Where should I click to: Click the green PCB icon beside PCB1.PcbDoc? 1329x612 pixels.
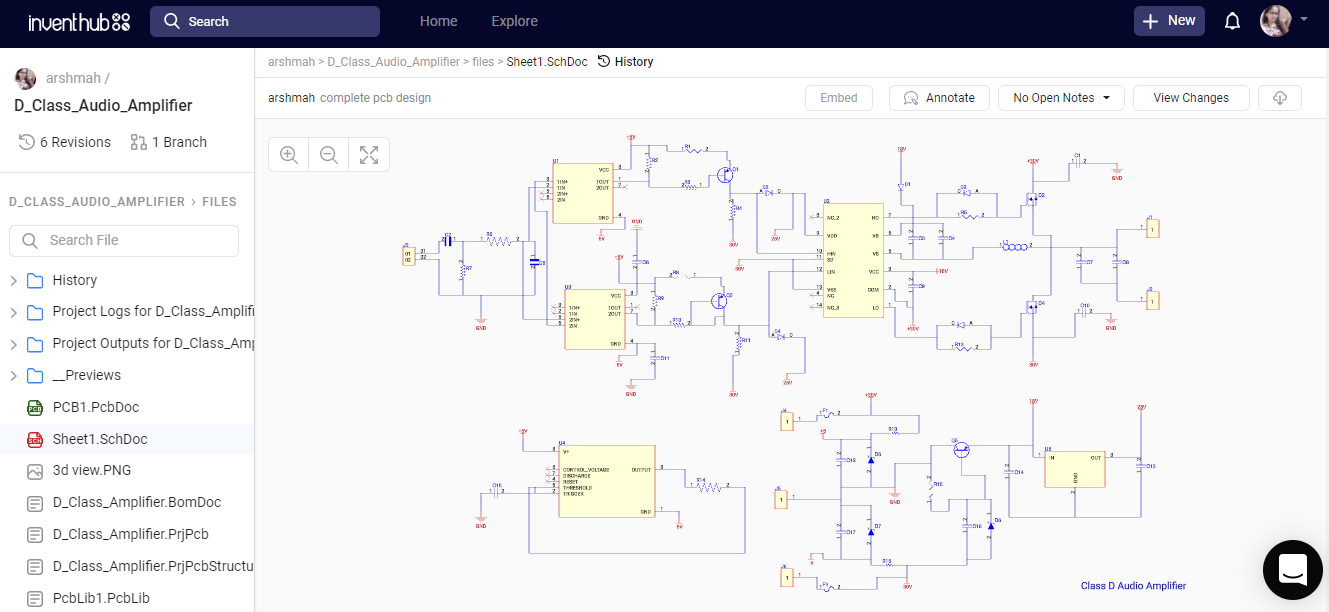(33, 407)
